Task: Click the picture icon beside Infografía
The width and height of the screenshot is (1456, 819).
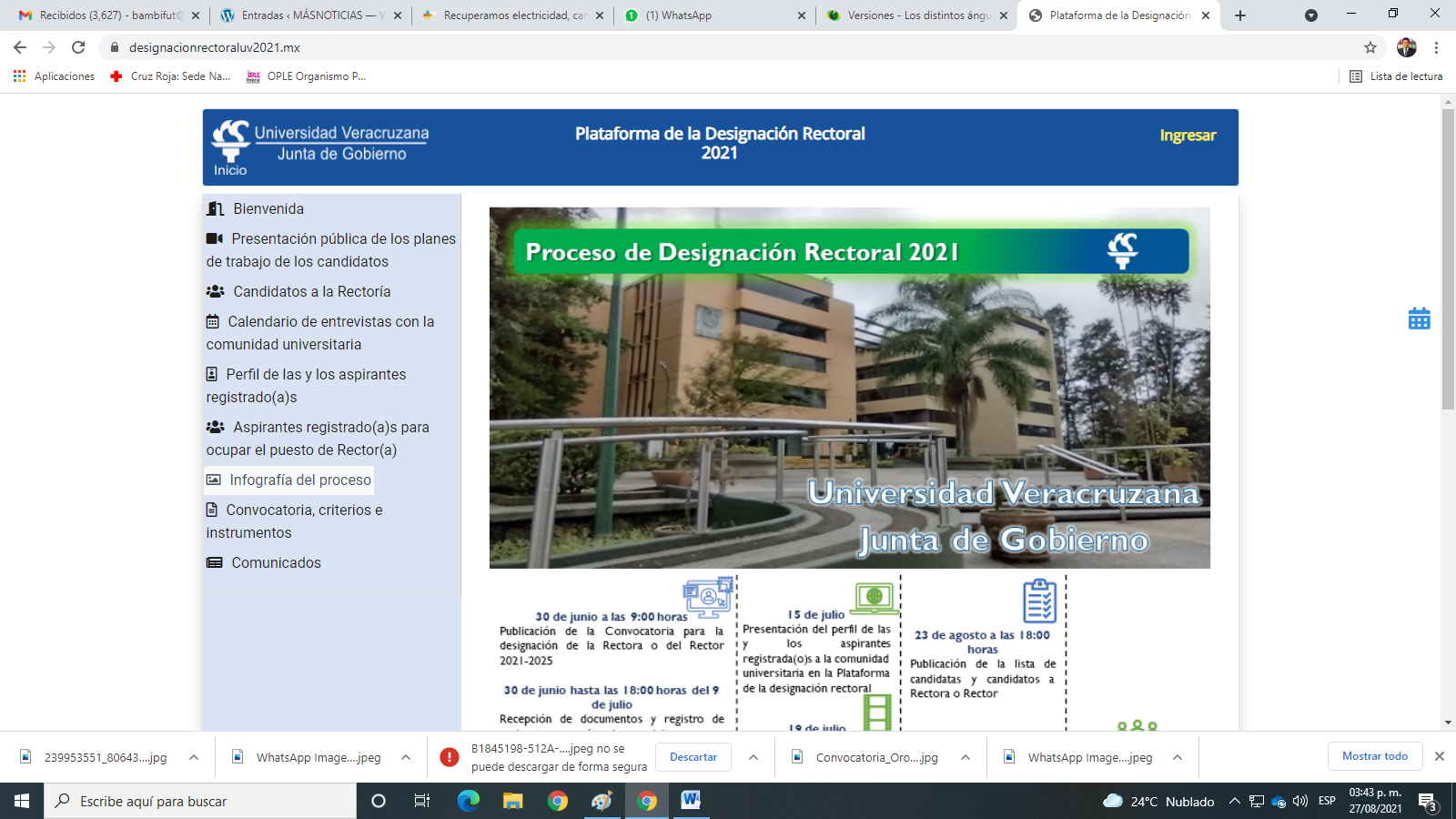Action: (213, 480)
